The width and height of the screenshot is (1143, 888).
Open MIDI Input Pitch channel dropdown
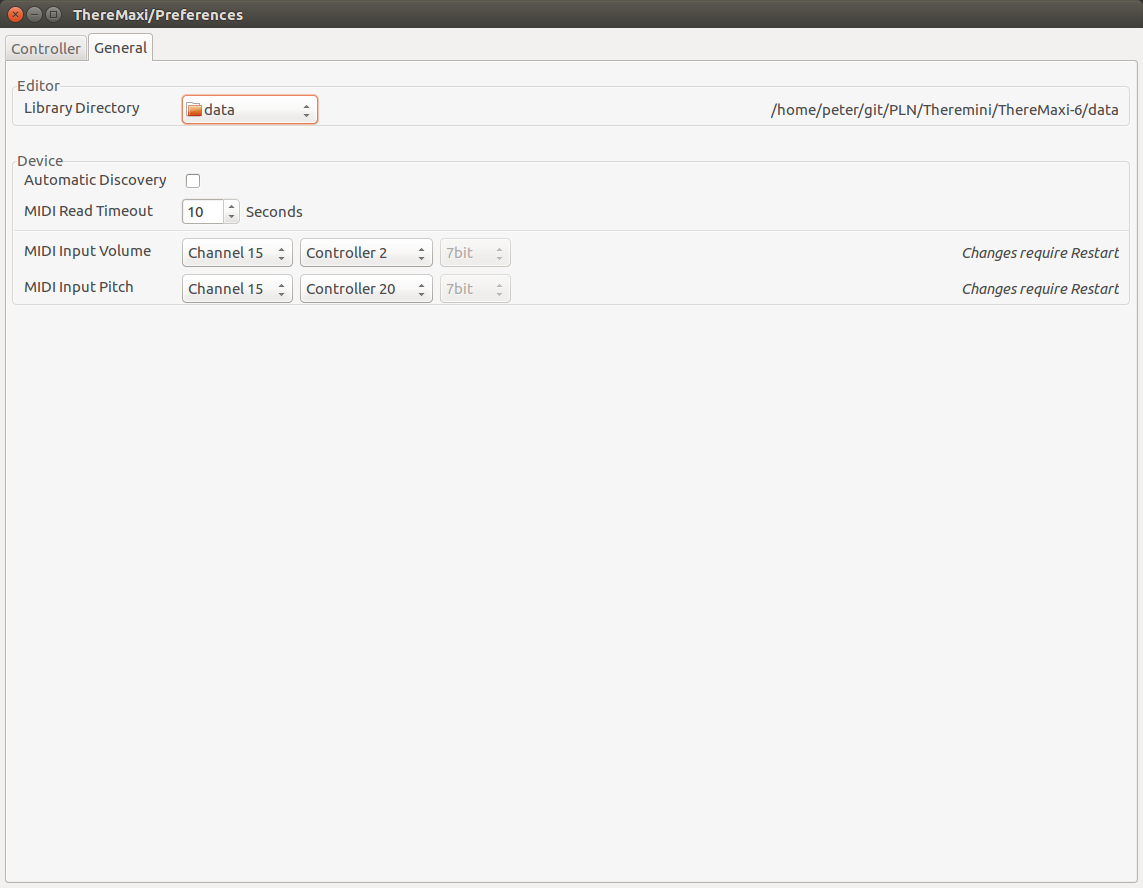237,289
